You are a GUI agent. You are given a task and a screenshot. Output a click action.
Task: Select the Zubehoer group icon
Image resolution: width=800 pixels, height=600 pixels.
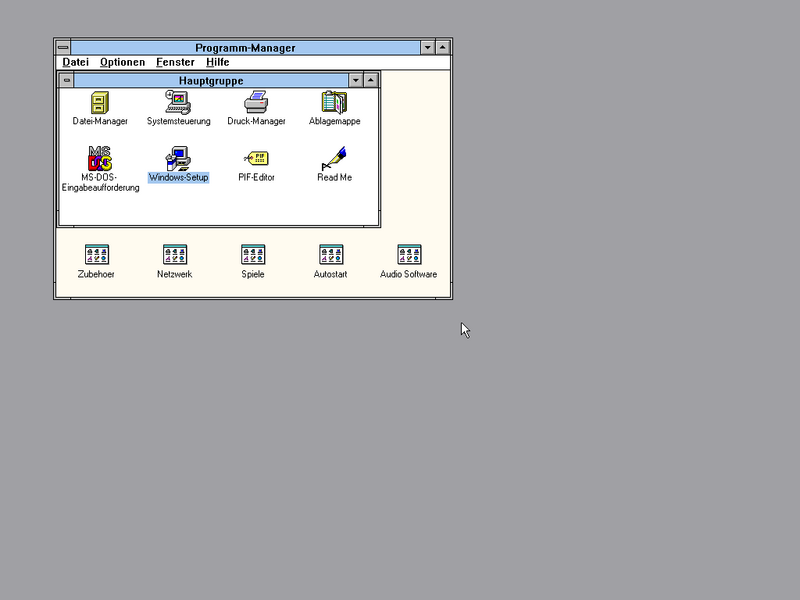tap(96, 255)
